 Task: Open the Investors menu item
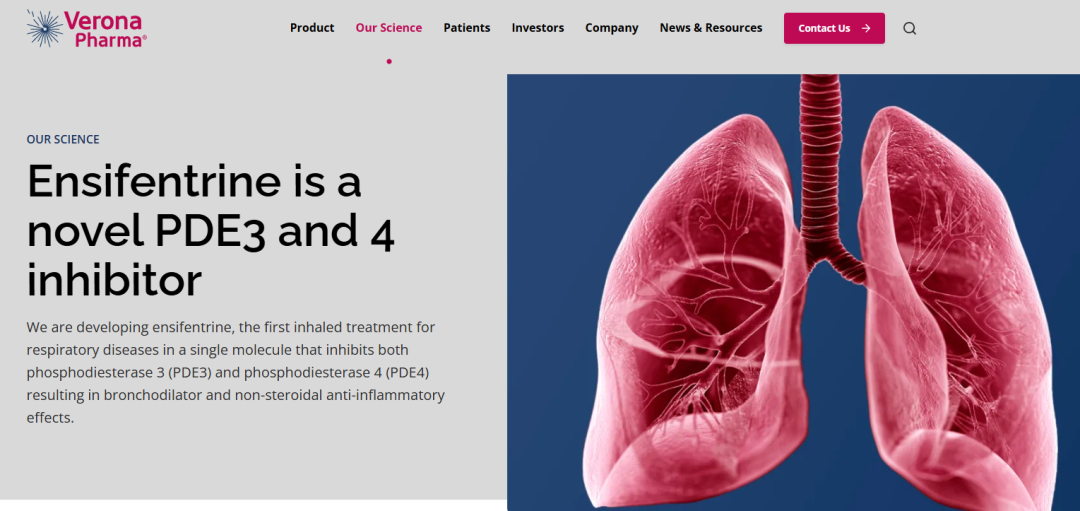pos(538,28)
